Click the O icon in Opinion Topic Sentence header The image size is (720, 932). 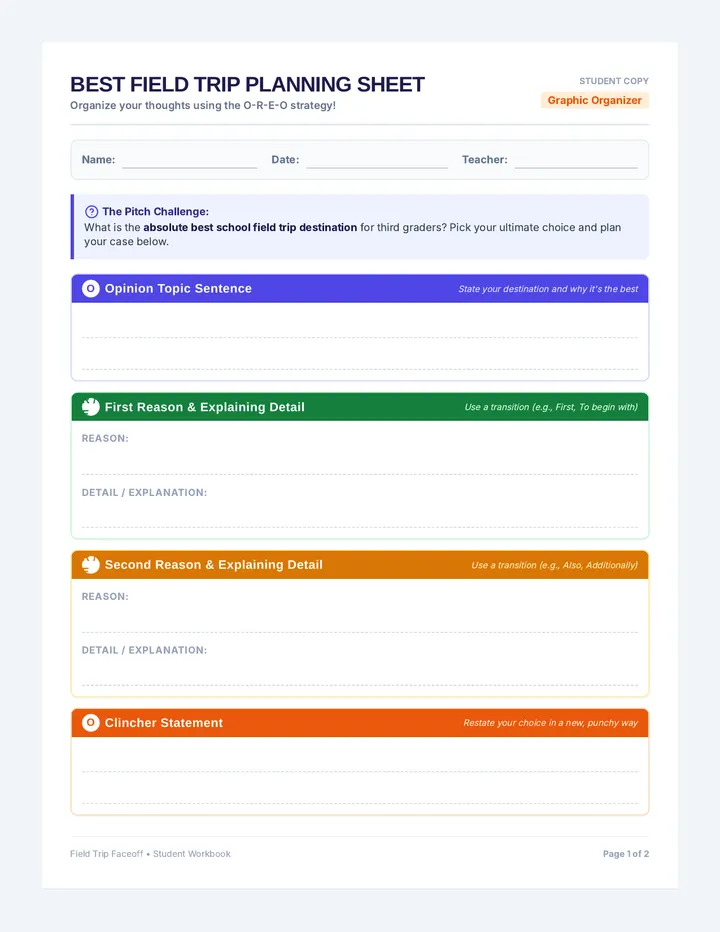90,289
